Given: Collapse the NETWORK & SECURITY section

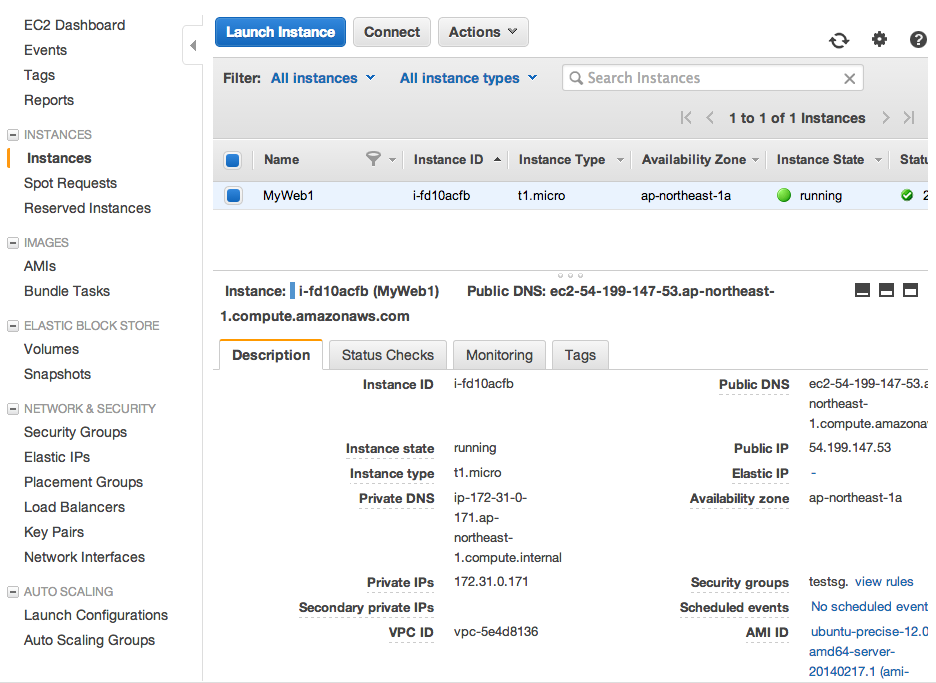Looking at the screenshot, I should (13, 409).
